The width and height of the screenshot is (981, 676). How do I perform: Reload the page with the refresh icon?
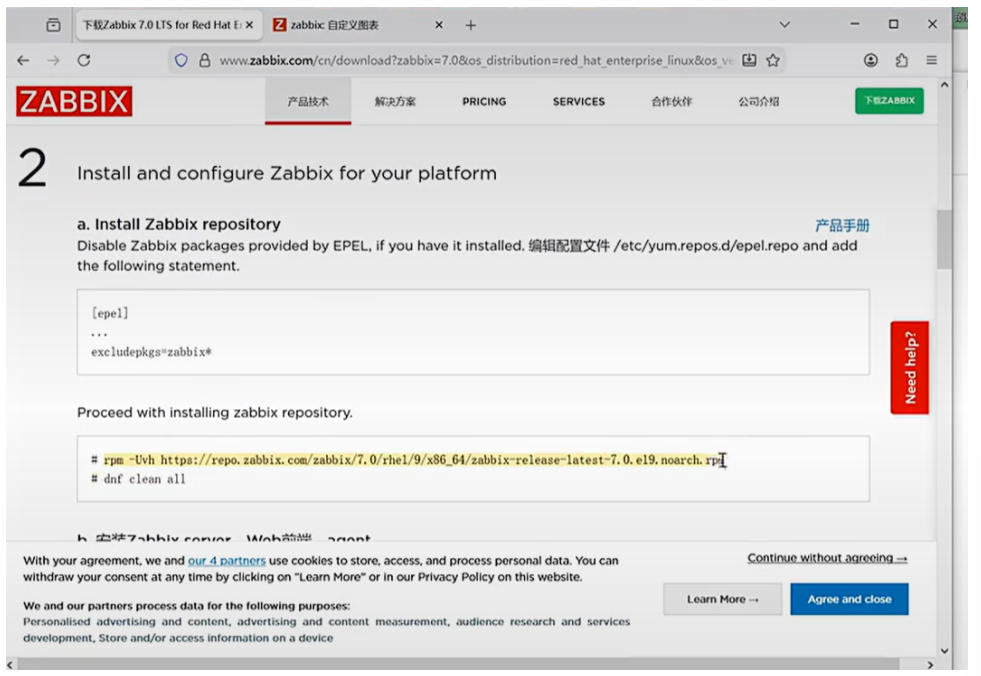click(x=84, y=60)
